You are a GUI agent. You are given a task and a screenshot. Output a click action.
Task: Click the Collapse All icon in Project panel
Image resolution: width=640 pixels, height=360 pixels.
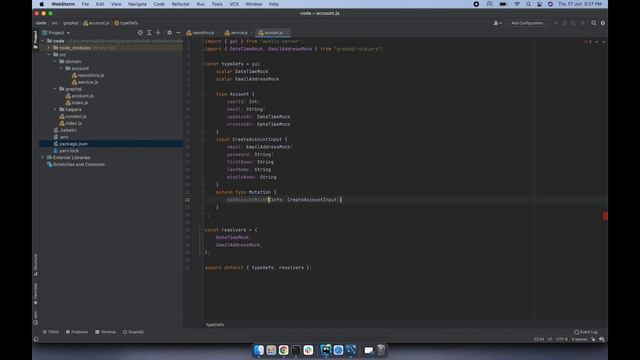click(158, 33)
